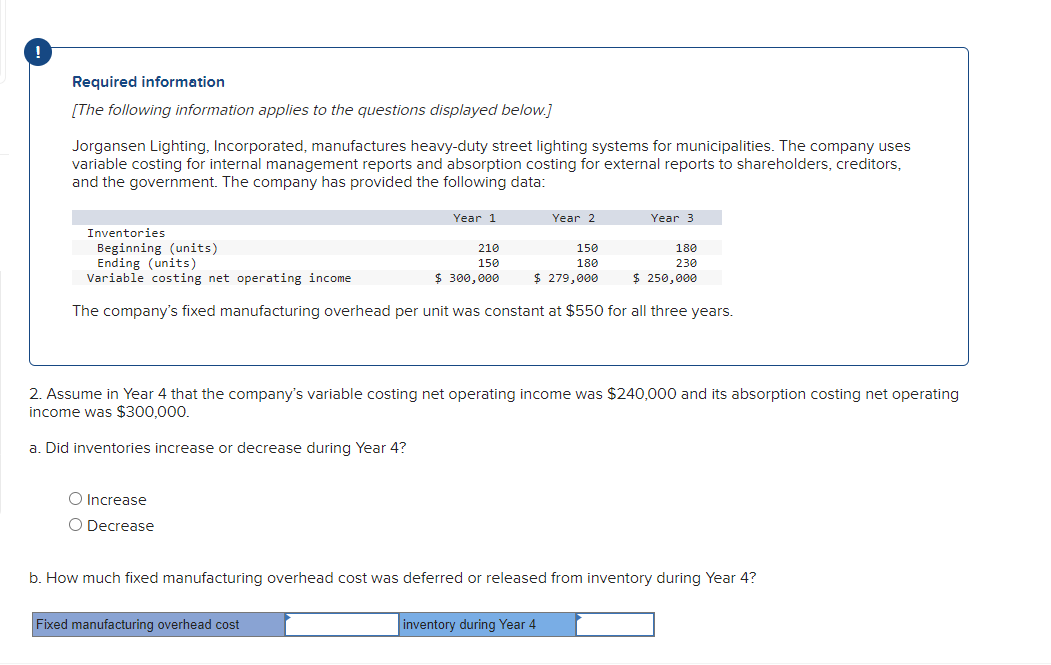This screenshot has height=665, width=1051.
Task: Click the Year 3 column header
Action: click(x=672, y=218)
